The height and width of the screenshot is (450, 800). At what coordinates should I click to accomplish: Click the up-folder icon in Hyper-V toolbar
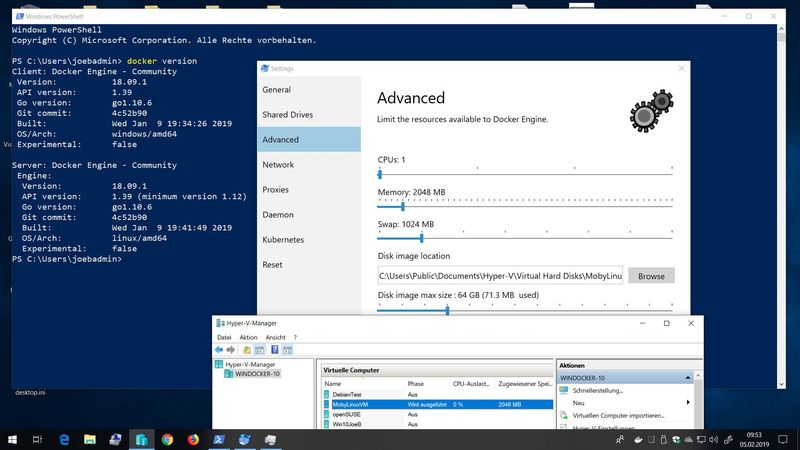tap(247, 350)
